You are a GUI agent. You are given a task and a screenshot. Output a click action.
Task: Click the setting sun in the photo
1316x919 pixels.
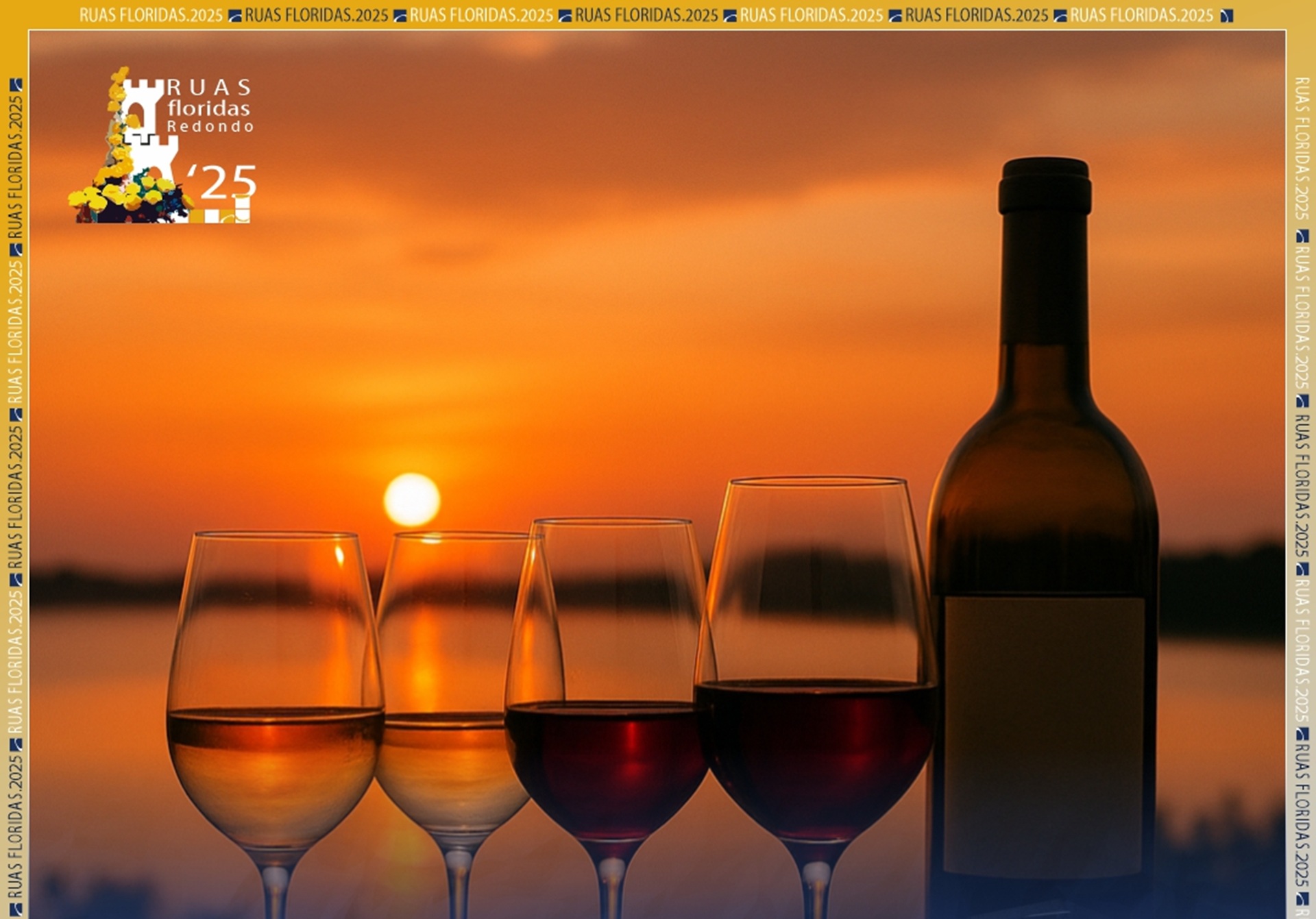coord(411,500)
